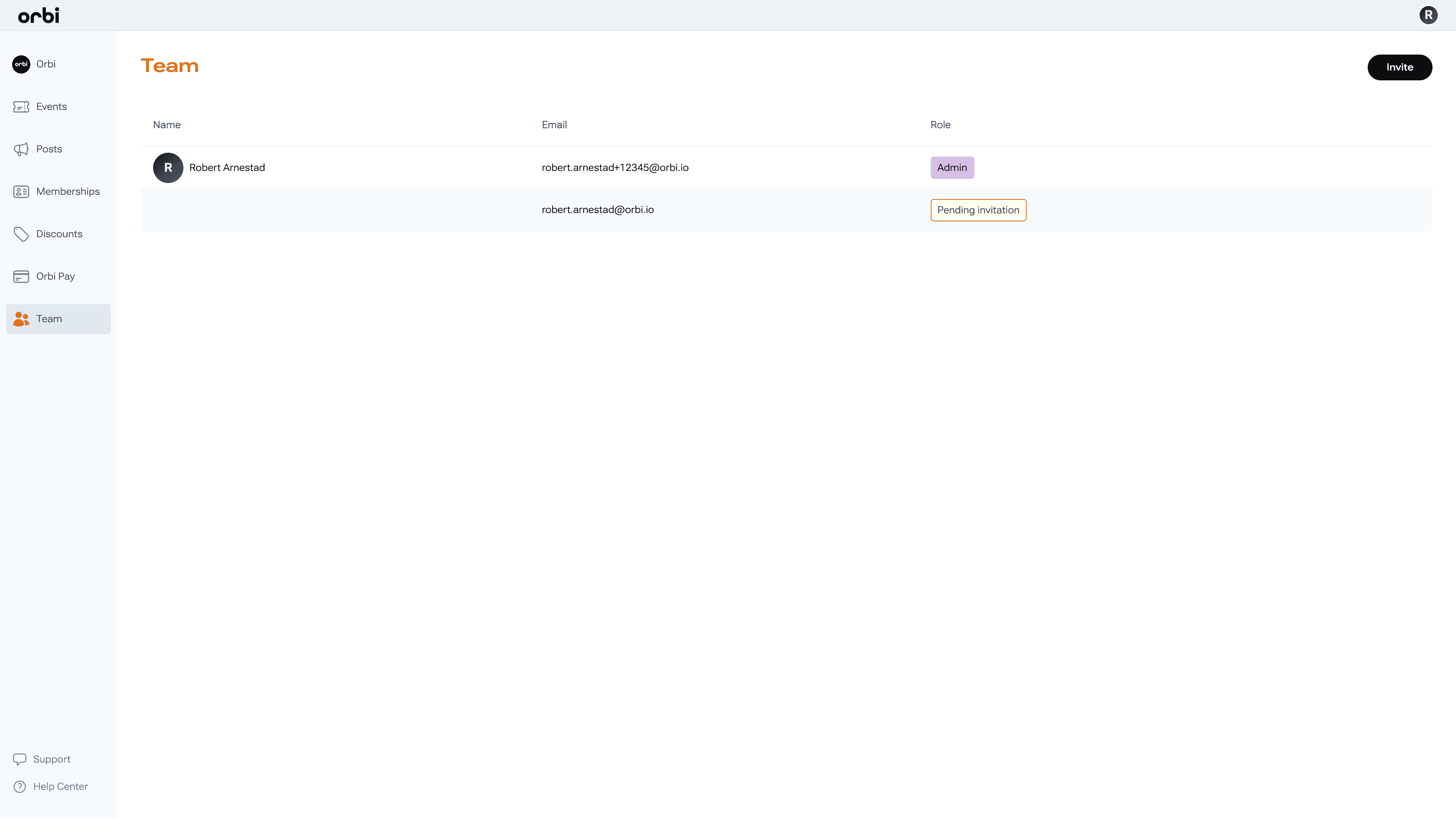This screenshot has height=819, width=1456.
Task: Click the Discounts tag icon
Action: click(21, 234)
